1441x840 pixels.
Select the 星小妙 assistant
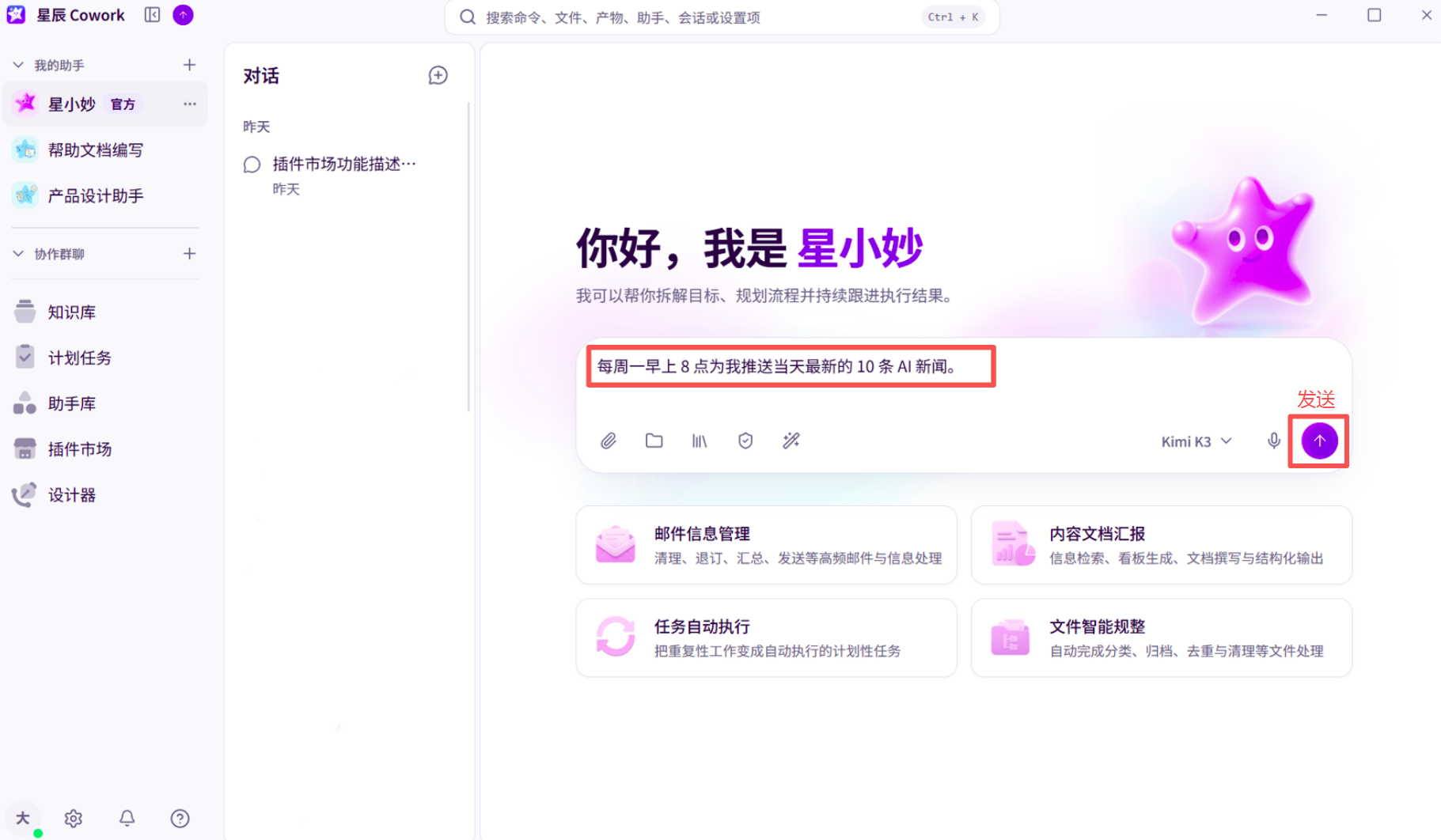pyautogui.click(x=105, y=104)
